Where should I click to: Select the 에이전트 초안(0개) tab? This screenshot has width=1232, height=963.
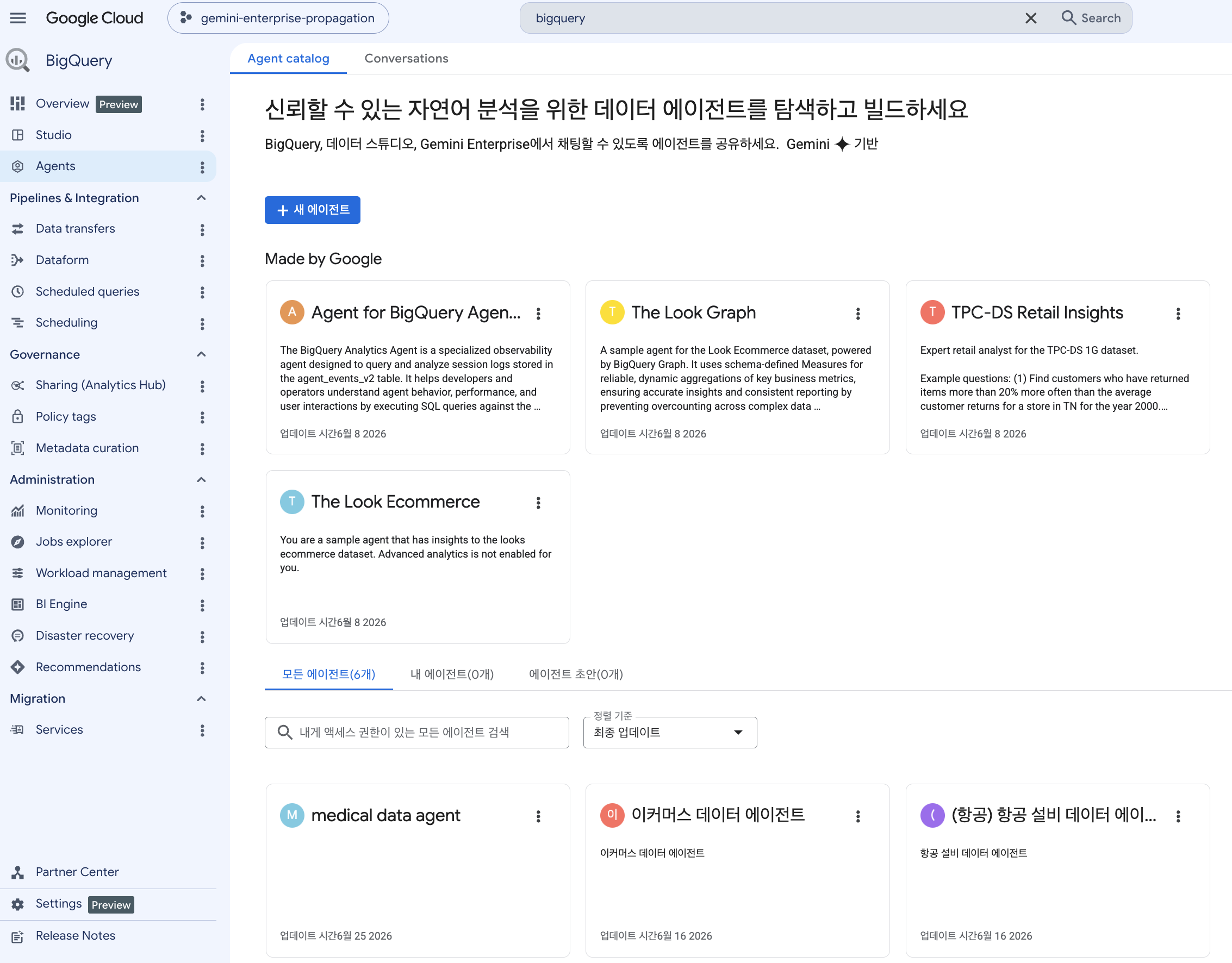pos(575,674)
